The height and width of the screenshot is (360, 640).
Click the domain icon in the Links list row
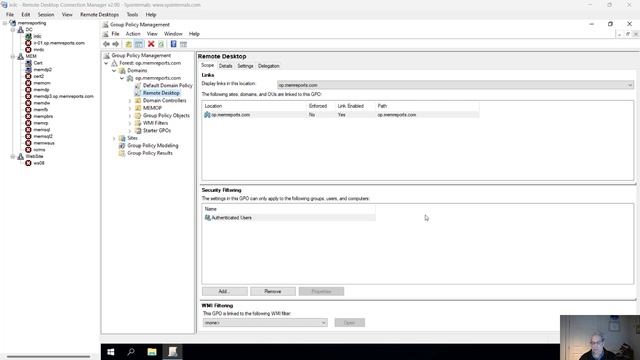click(x=207, y=115)
